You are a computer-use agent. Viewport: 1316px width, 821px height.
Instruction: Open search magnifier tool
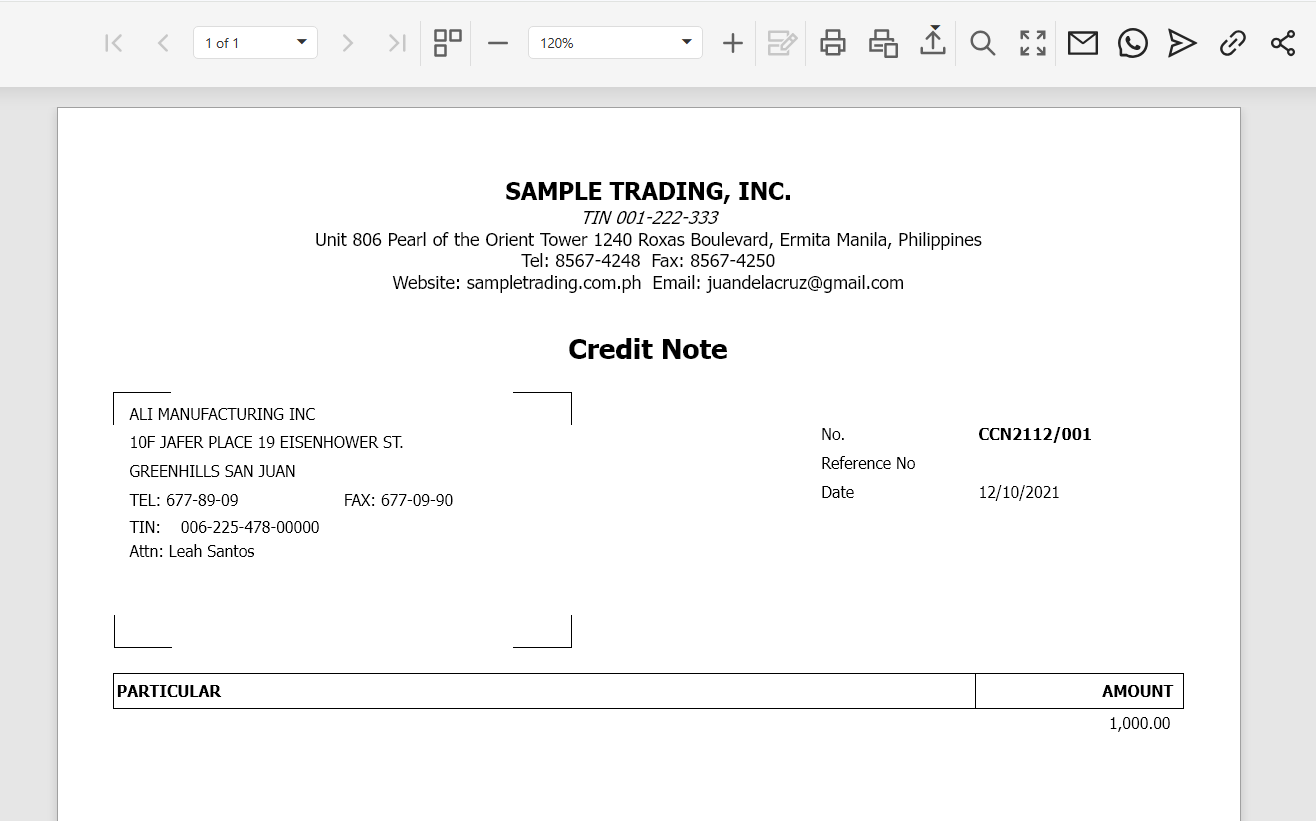(x=983, y=43)
